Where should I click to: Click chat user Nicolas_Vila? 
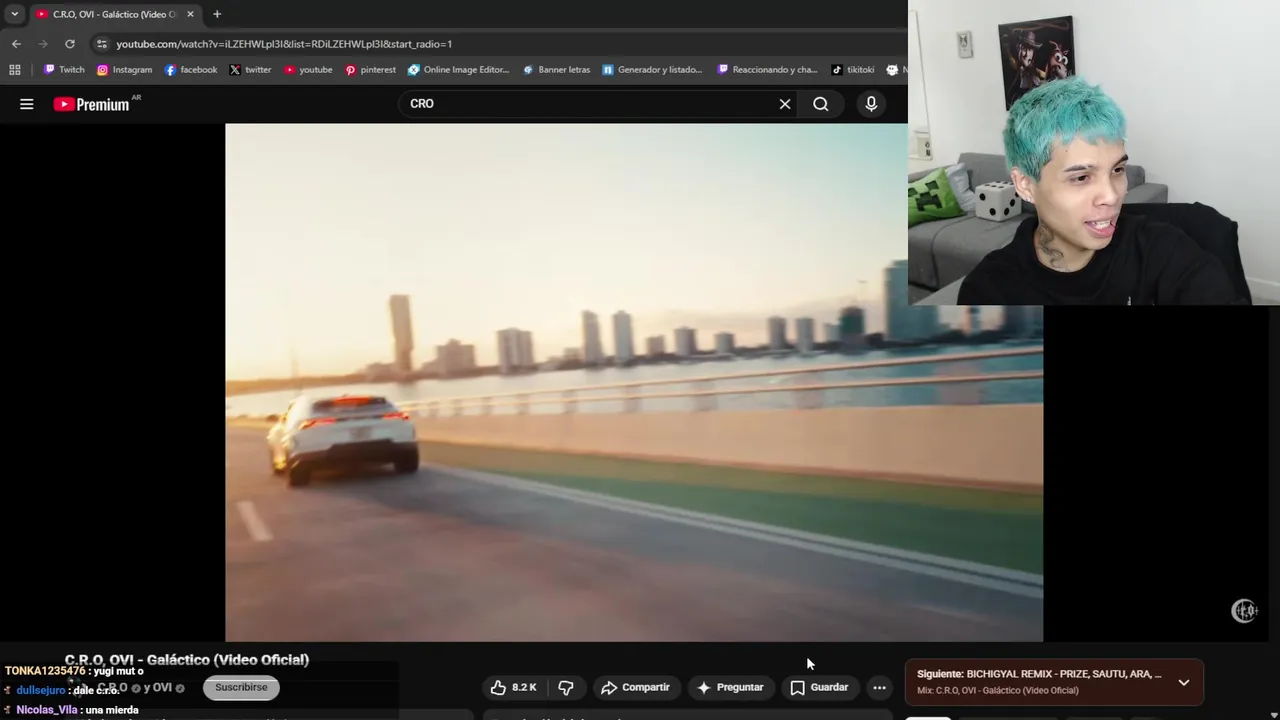tap(47, 710)
